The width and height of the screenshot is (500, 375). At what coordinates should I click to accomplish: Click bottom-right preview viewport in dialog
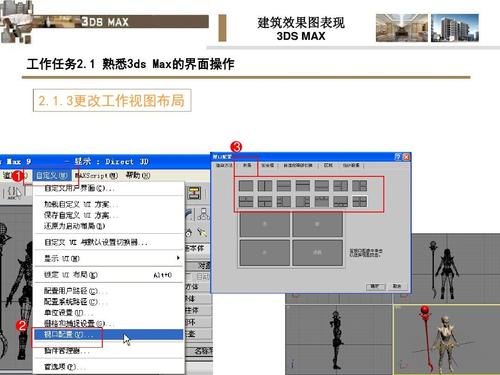(318, 253)
